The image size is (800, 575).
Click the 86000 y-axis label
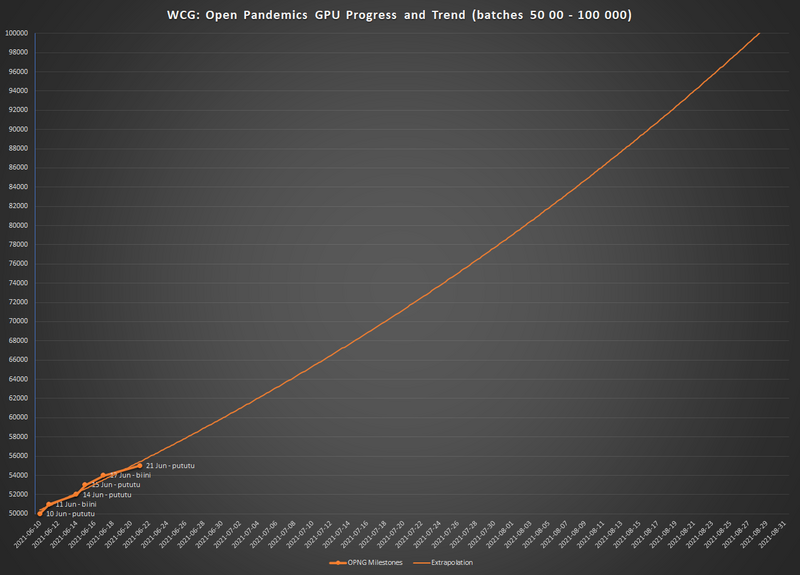[18, 168]
